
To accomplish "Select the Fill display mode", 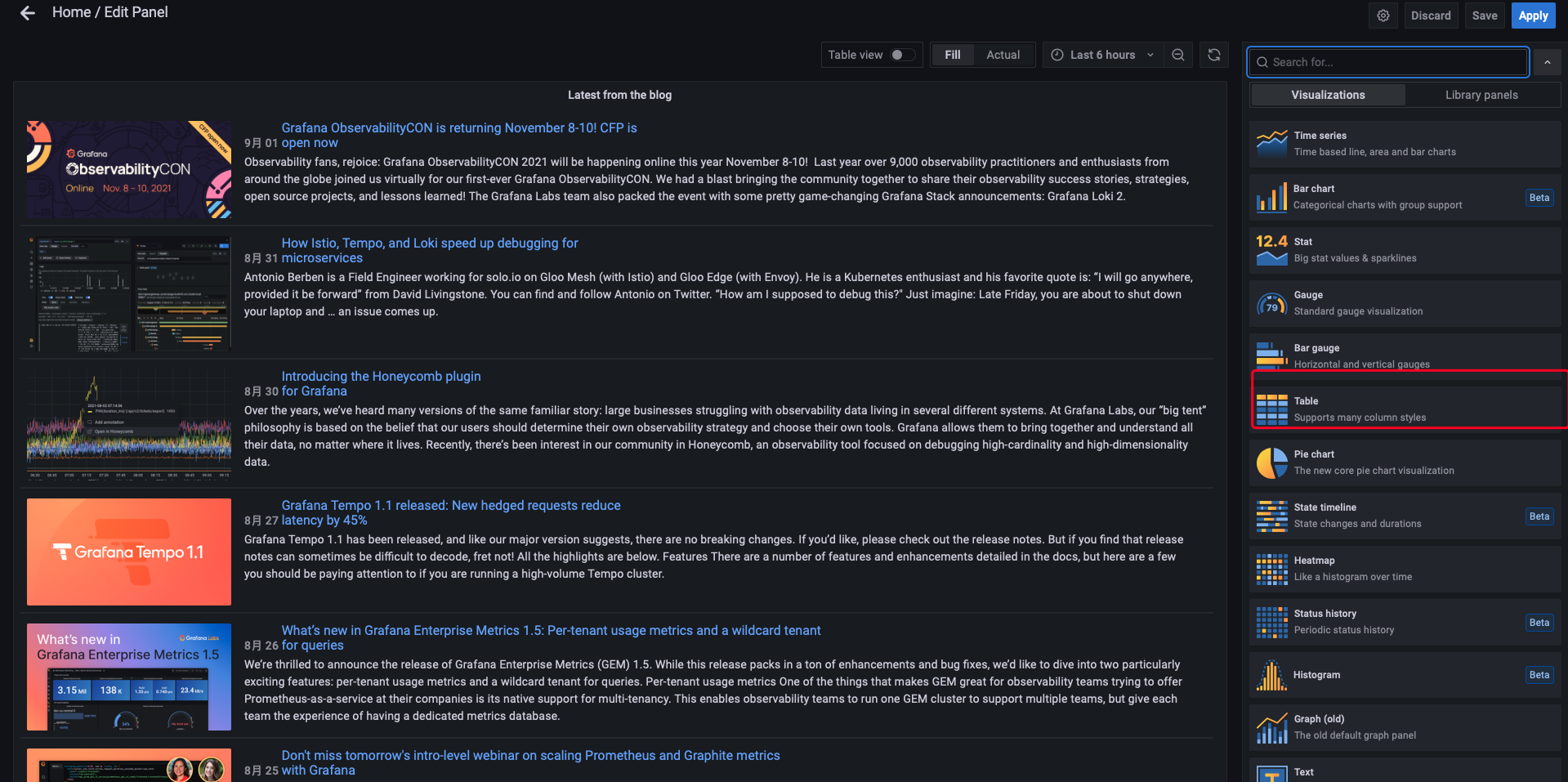I will point(953,55).
